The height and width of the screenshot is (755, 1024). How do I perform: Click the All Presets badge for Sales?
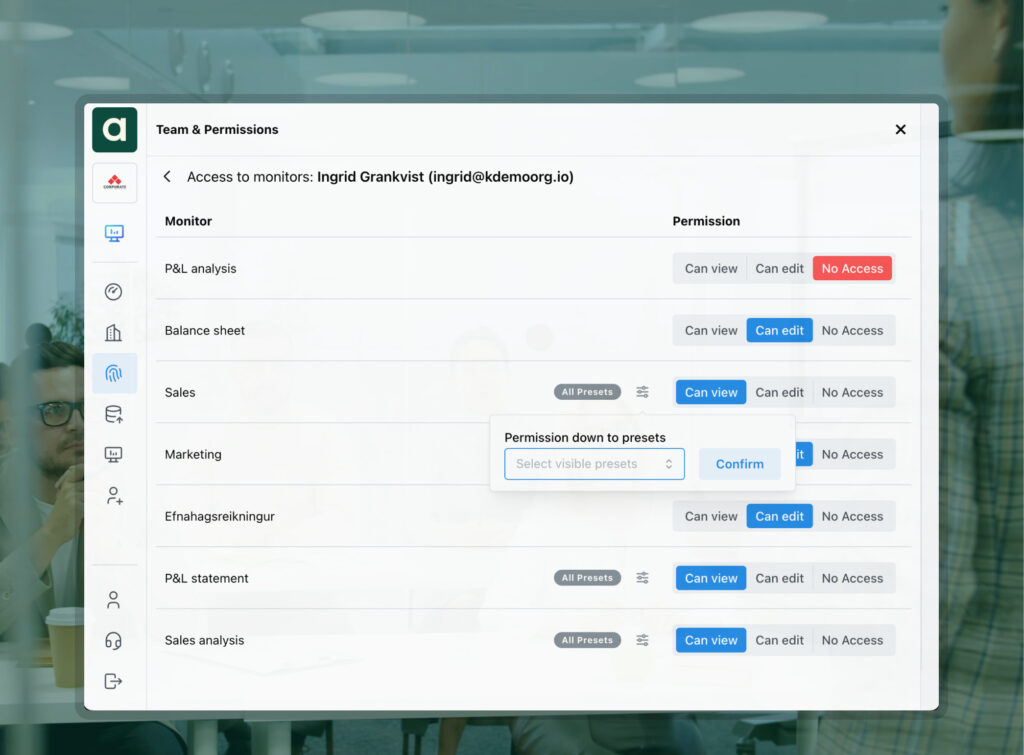(587, 392)
